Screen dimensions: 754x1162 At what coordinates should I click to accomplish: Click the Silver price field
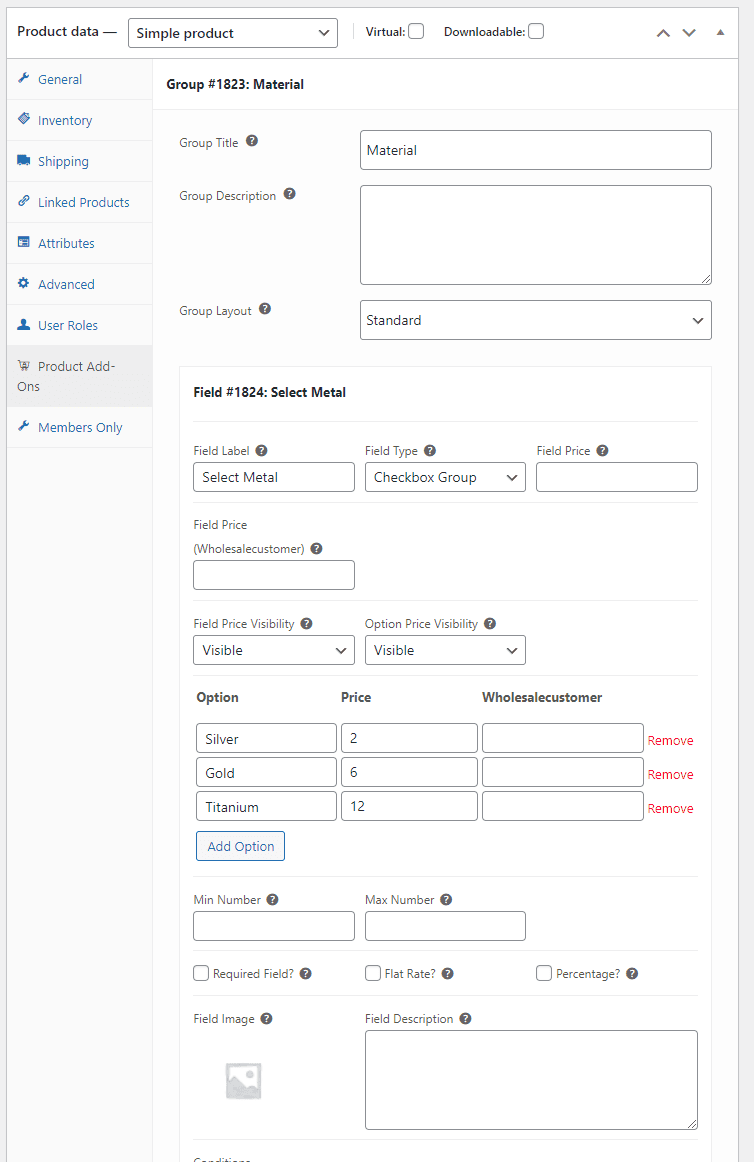(409, 738)
